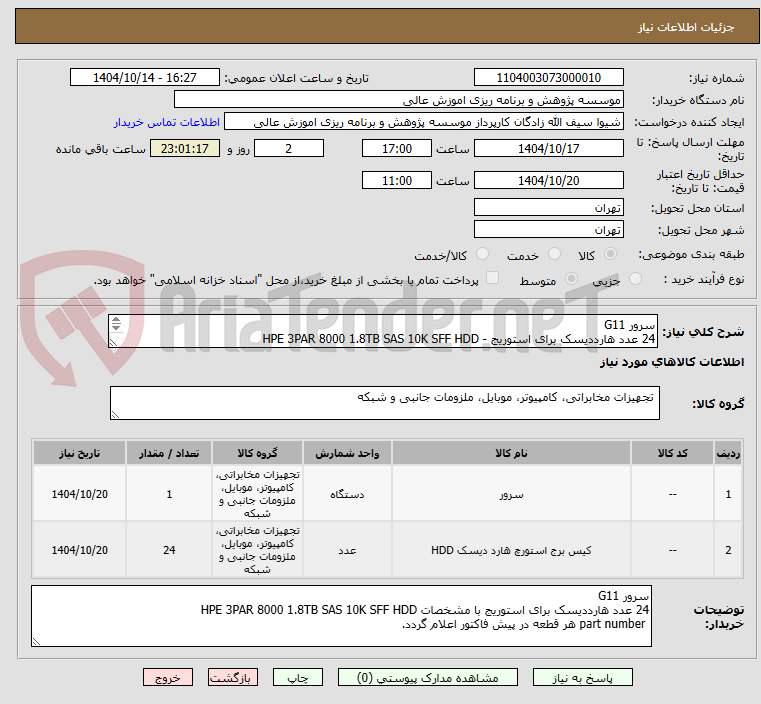The width and height of the screenshot is (761, 704).
Task: Click the announcement date field 1404/10/14 - 16:27
Action: (145, 78)
